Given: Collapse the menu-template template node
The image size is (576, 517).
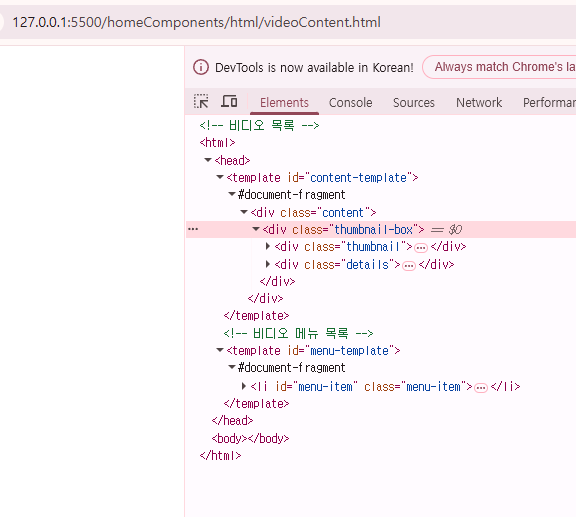Looking at the screenshot, I should (x=220, y=350).
